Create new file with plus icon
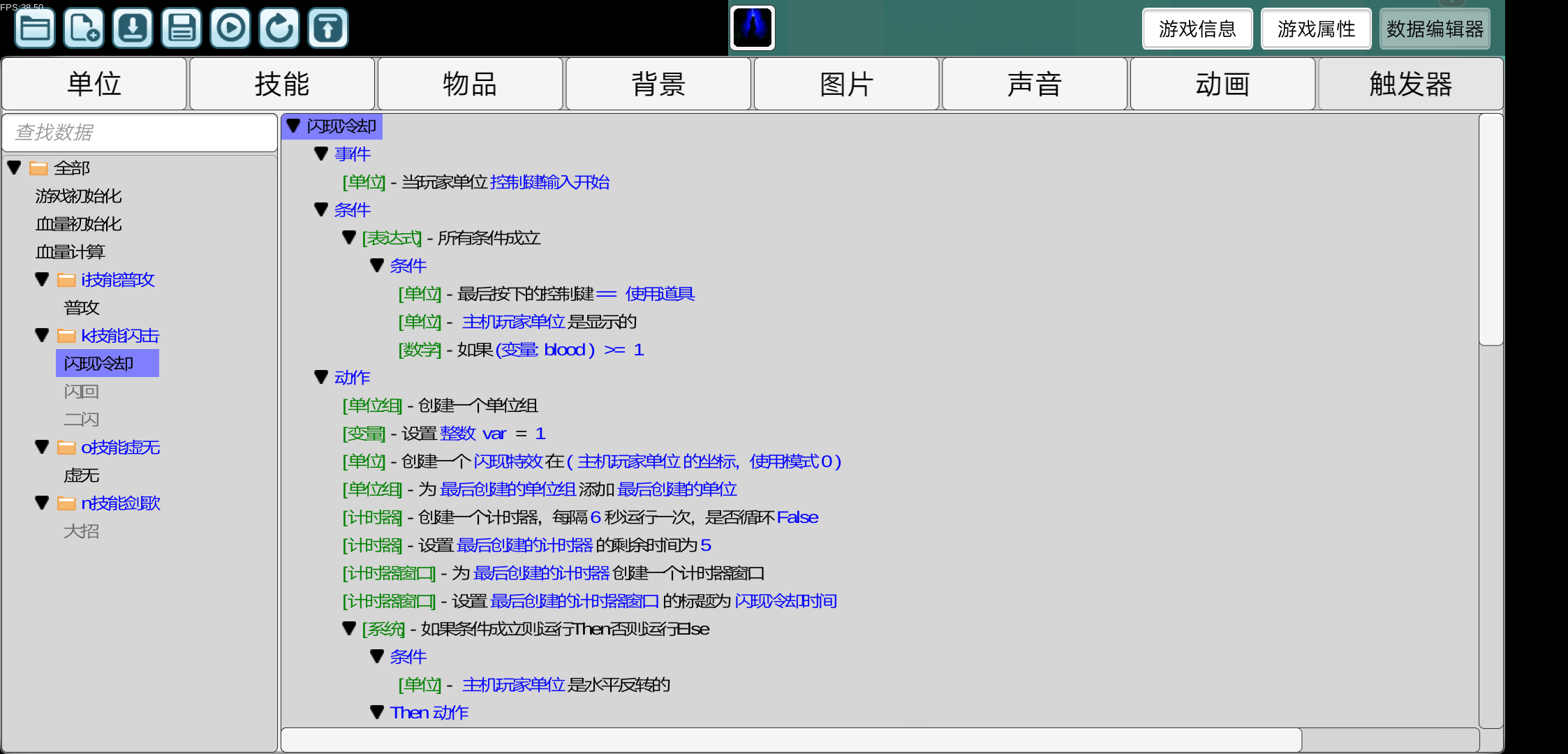The height and width of the screenshot is (754, 1568). pyautogui.click(x=84, y=28)
